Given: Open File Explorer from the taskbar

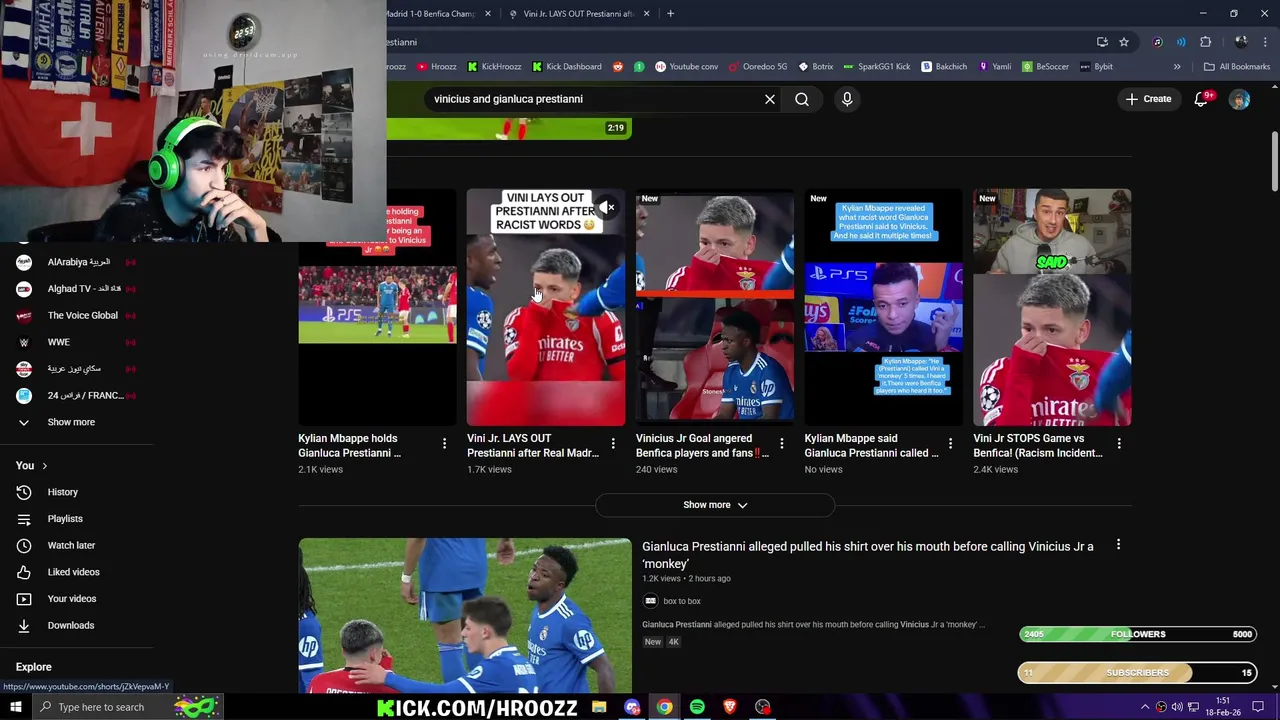Looking at the screenshot, I should [x=599, y=707].
